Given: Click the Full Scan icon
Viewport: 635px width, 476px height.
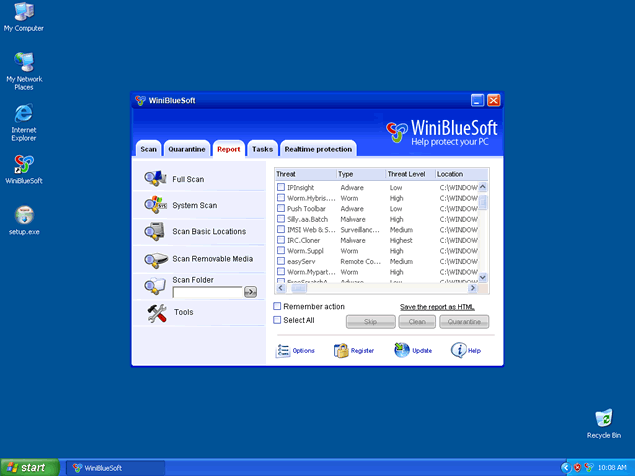Looking at the screenshot, I should pyautogui.click(x=155, y=179).
